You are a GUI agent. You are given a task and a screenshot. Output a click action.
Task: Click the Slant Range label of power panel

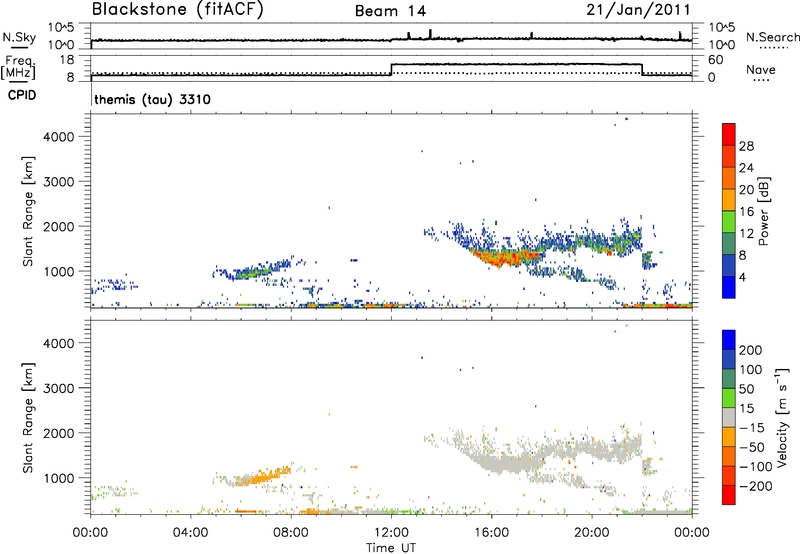[x=28, y=211]
